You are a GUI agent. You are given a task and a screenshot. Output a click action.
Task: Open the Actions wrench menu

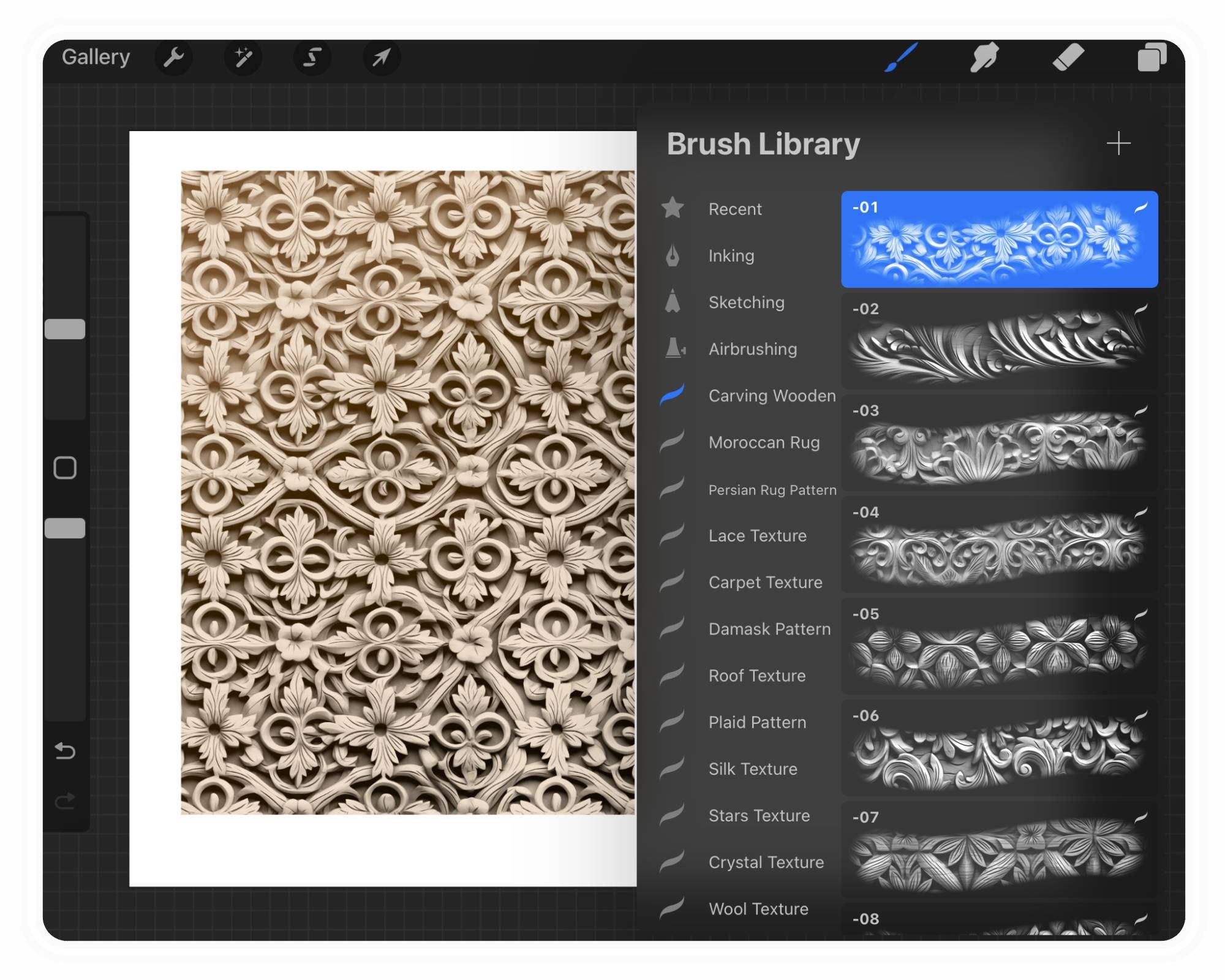[174, 57]
